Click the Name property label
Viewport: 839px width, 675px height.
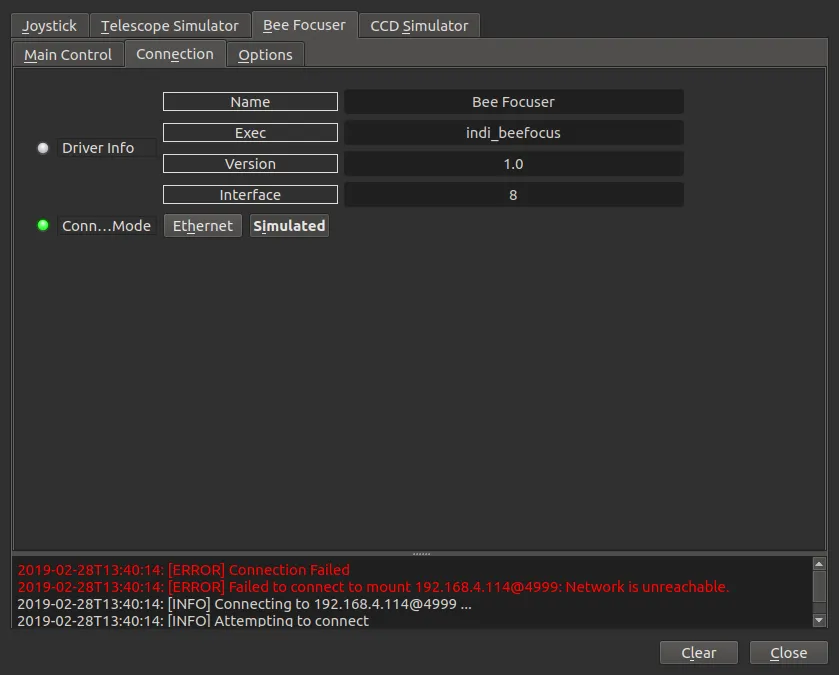pos(250,102)
